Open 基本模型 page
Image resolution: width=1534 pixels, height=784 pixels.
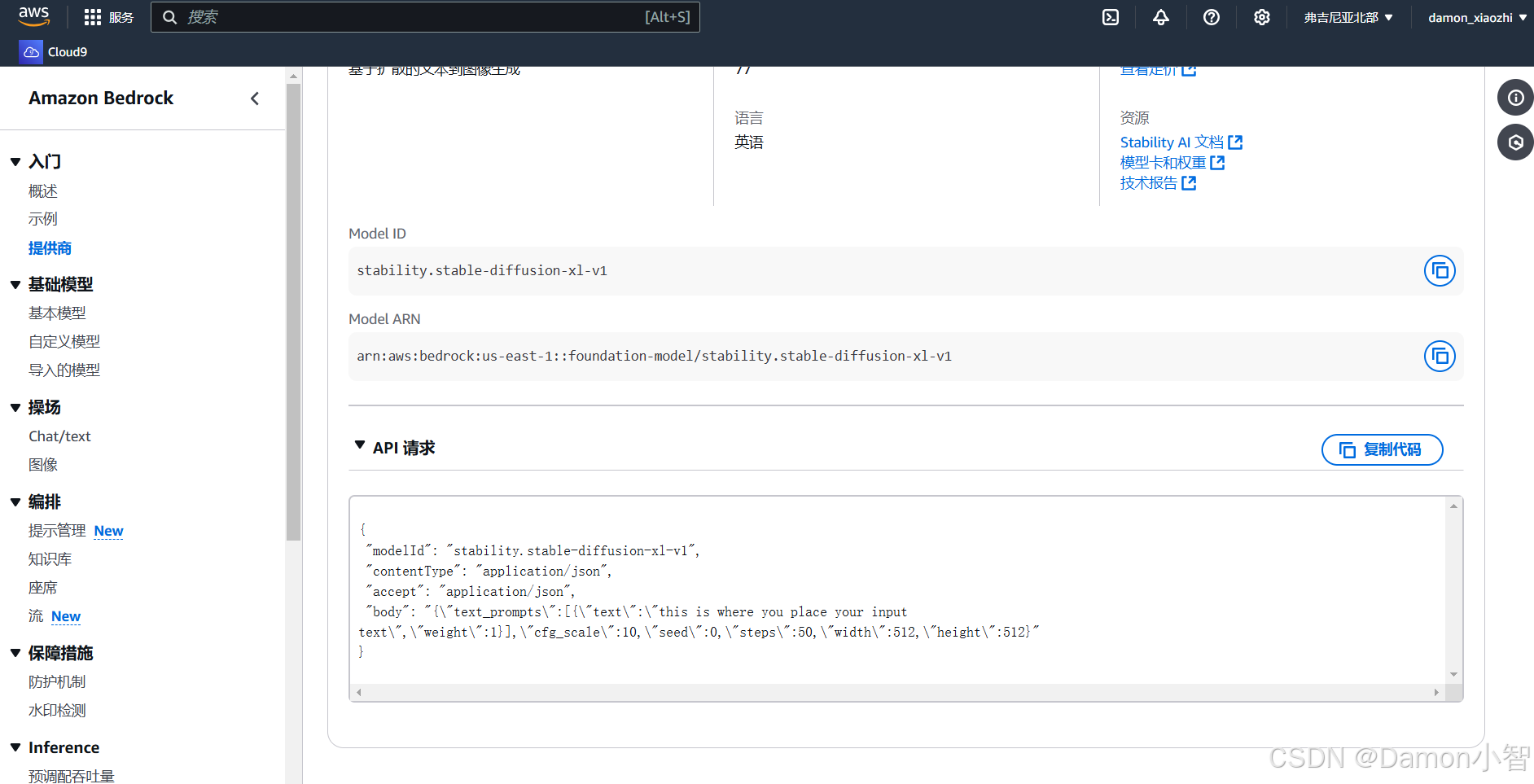57,313
